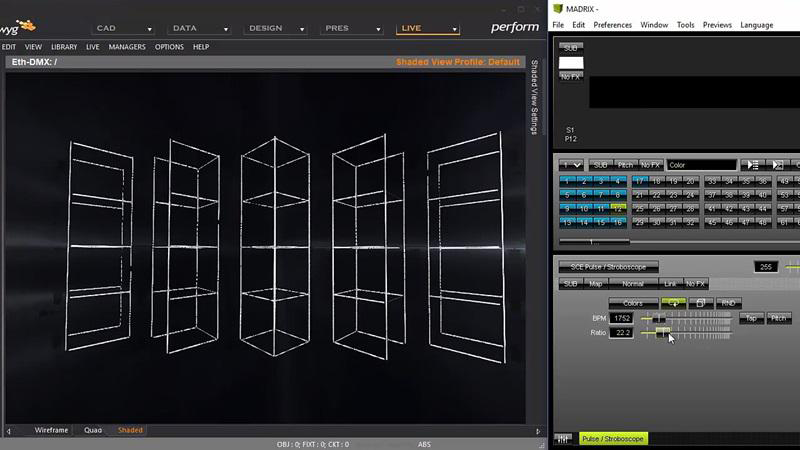Toggle SUB in the storage row
Image resolution: width=800 pixels, height=450 pixels.
coord(600,165)
